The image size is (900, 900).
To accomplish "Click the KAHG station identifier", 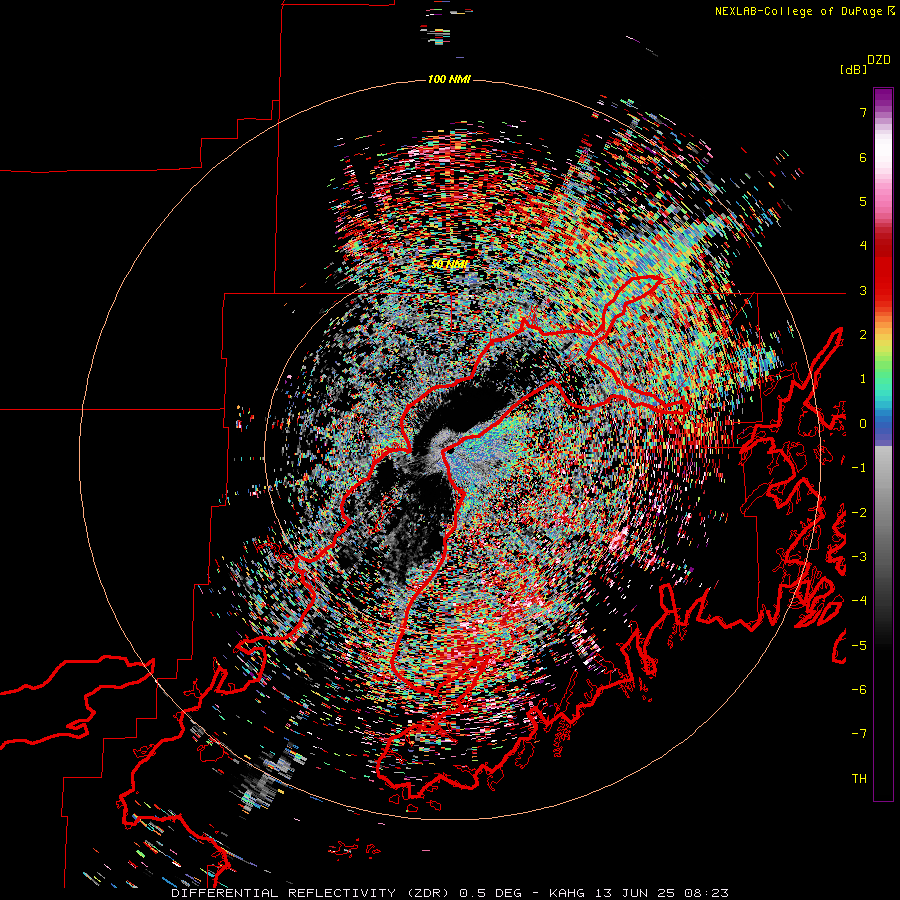I will (x=568, y=893).
